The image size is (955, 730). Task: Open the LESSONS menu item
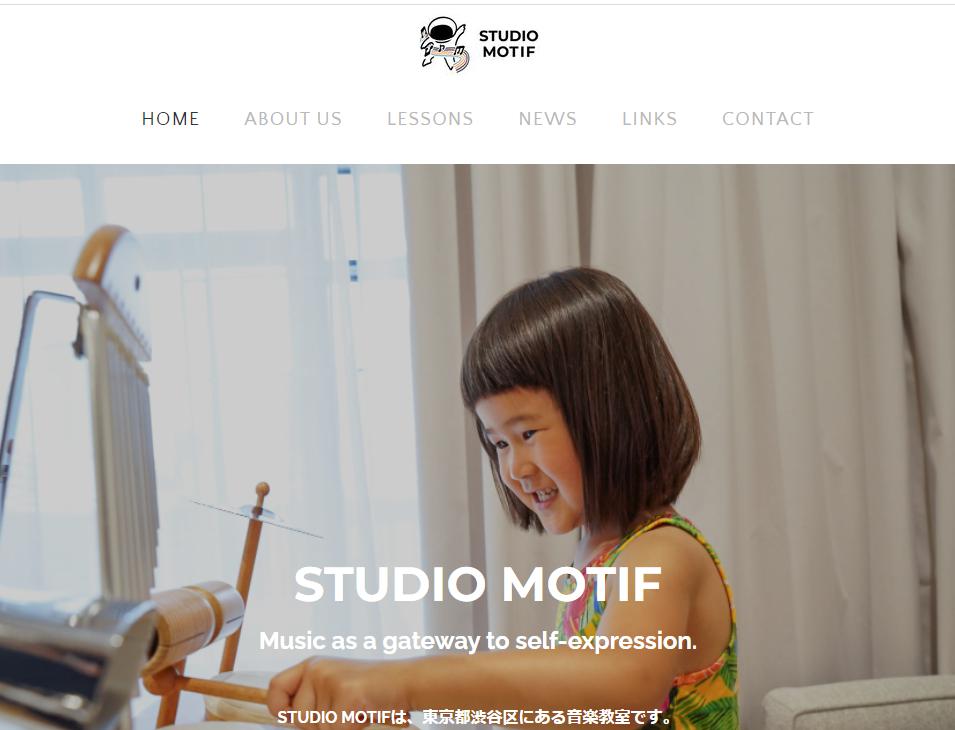[x=431, y=119]
